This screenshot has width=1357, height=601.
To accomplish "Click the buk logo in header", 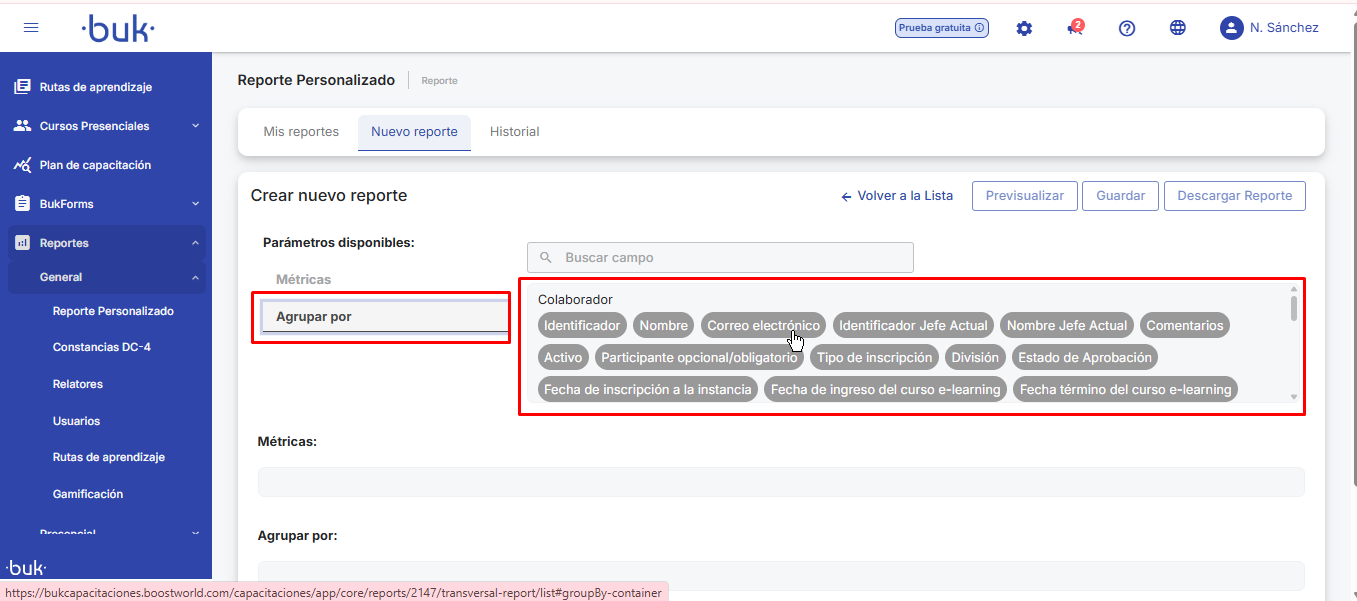I will click(118, 29).
